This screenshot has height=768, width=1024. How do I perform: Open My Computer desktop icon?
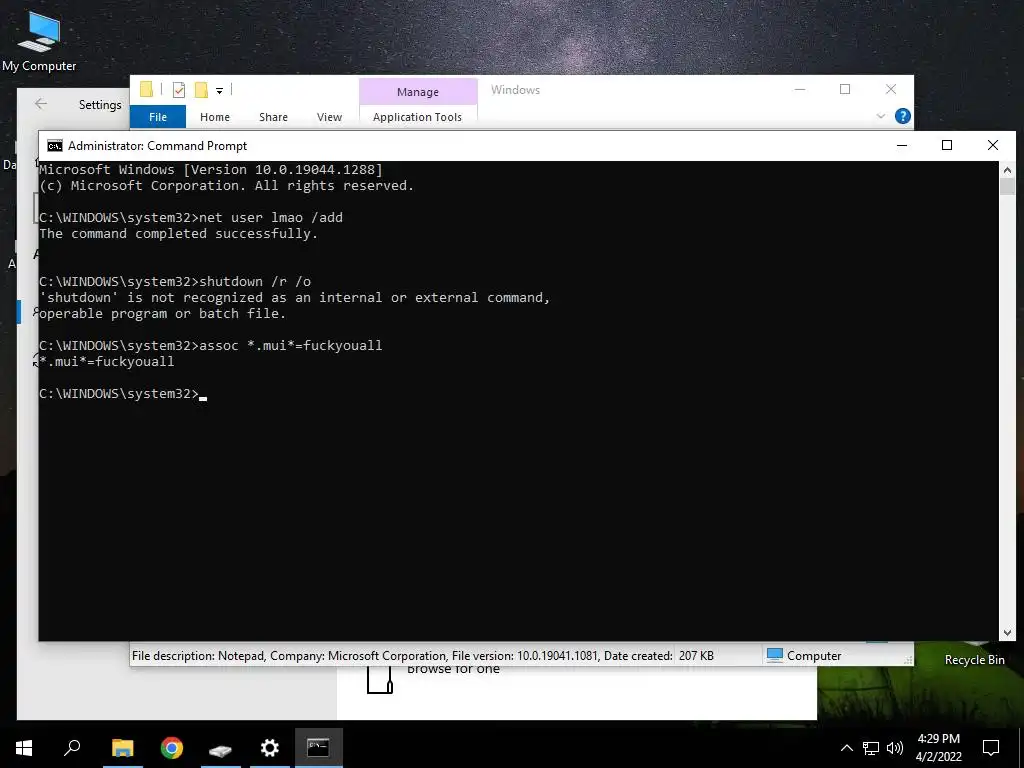[39, 40]
